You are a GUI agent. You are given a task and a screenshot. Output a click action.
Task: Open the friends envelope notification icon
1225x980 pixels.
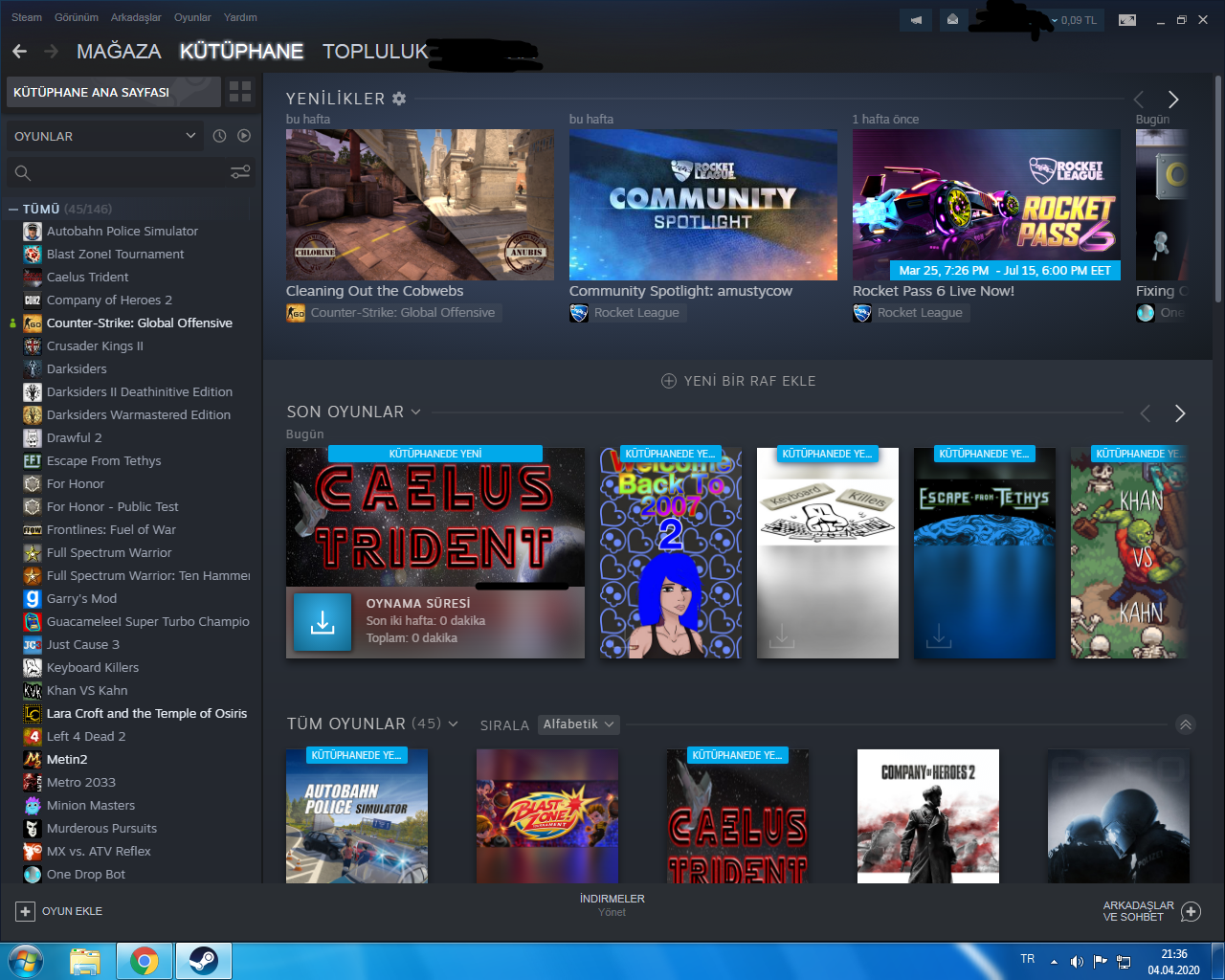pos(952,20)
